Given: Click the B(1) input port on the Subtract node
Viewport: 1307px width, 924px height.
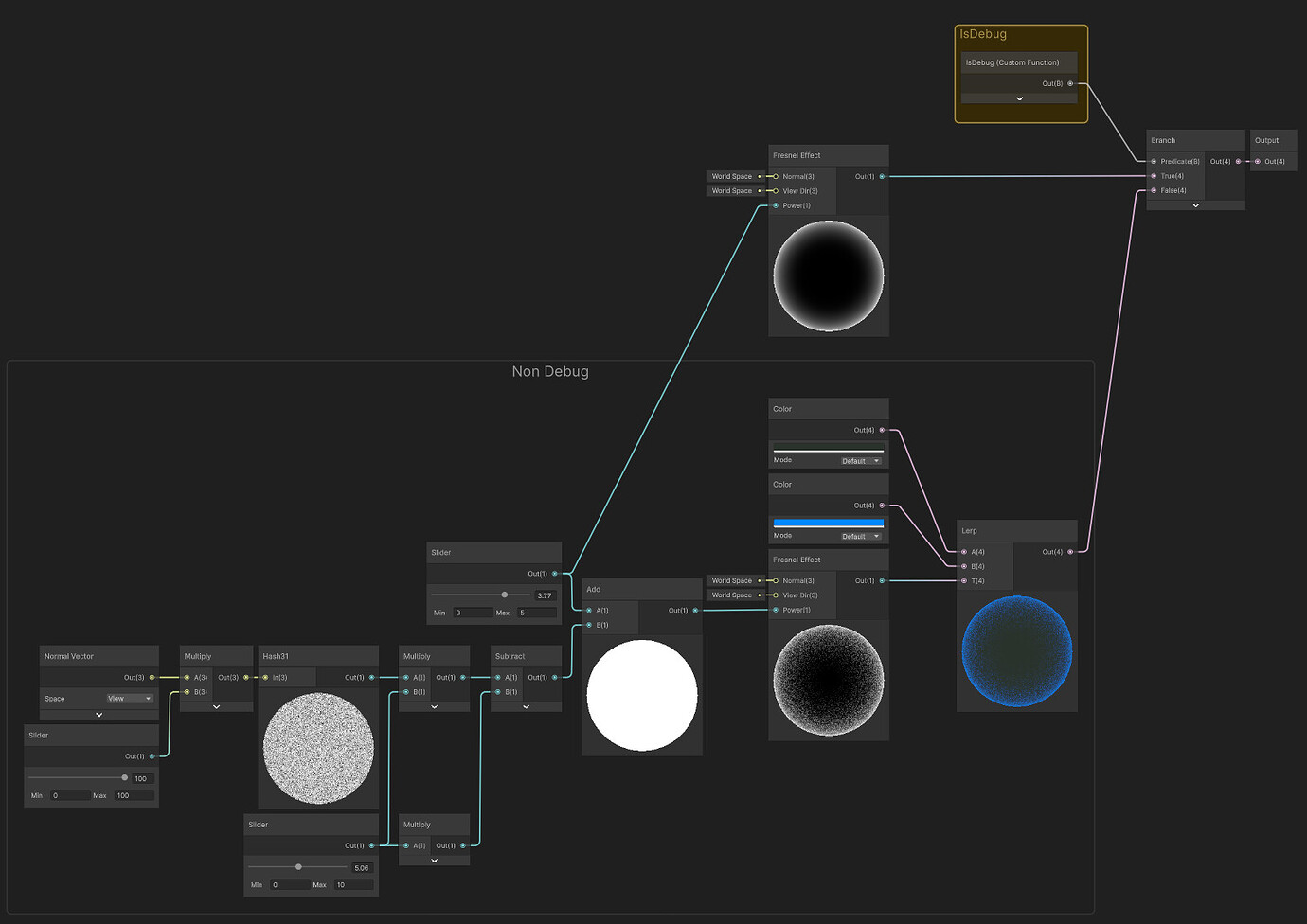Looking at the screenshot, I should pyautogui.click(x=497, y=691).
